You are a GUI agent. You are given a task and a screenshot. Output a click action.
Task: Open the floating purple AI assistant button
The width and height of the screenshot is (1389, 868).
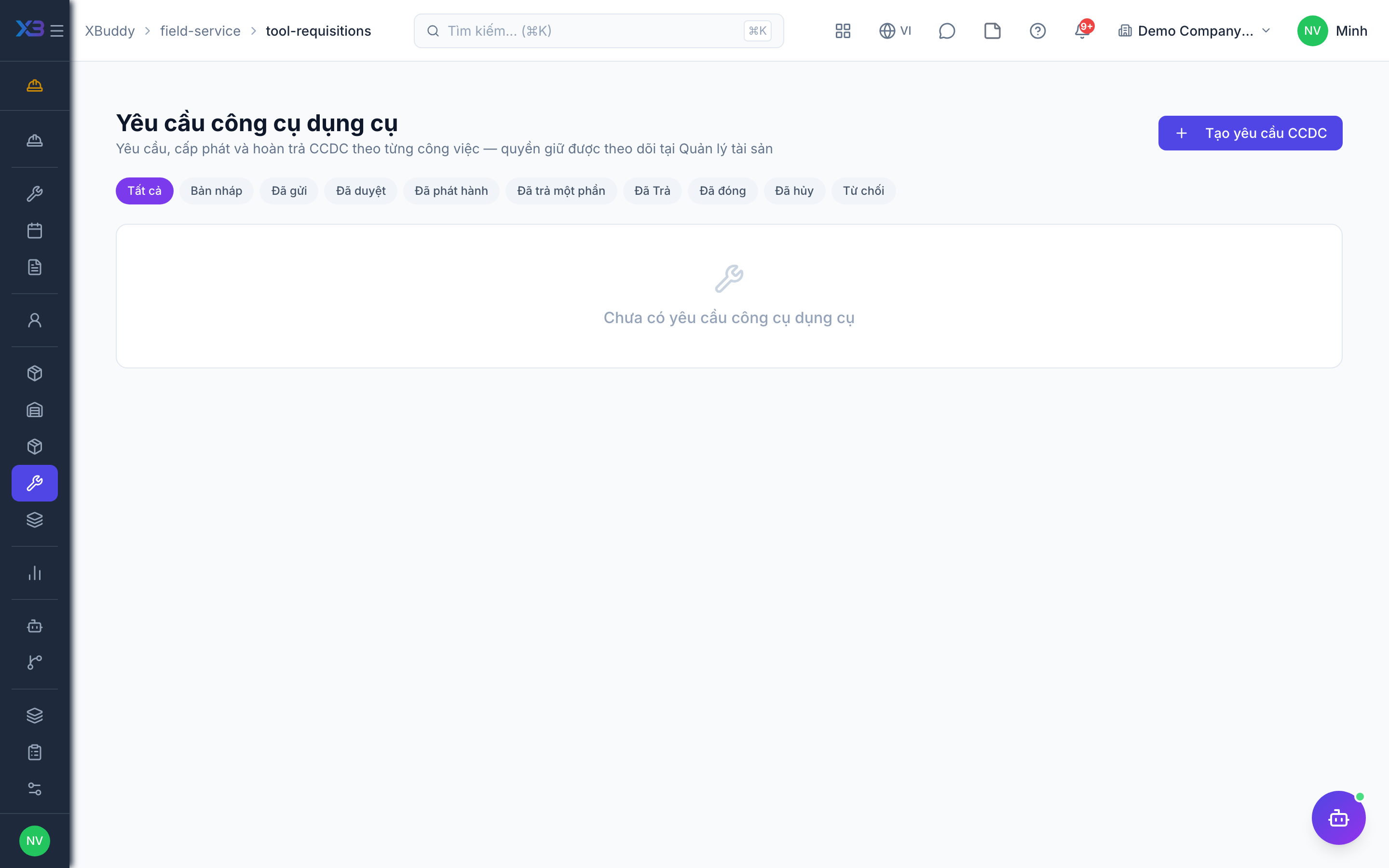click(x=1338, y=817)
